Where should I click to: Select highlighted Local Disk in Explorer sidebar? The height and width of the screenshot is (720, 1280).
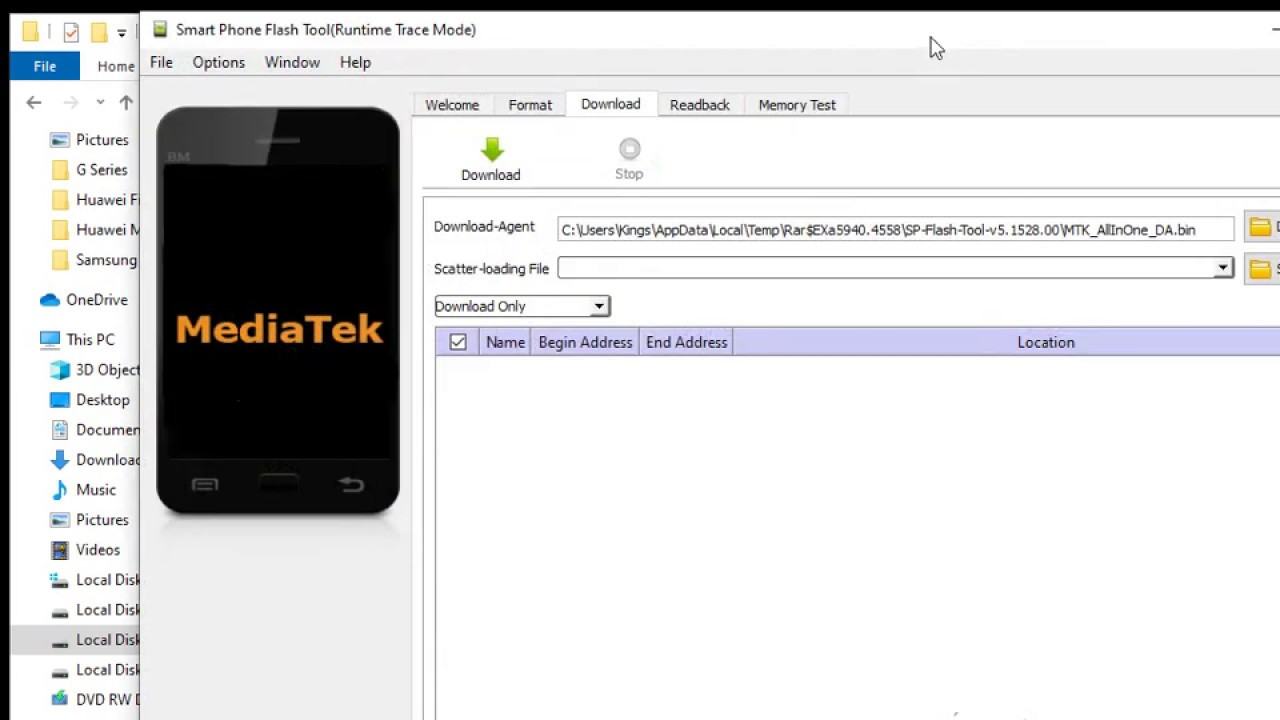tap(75, 640)
